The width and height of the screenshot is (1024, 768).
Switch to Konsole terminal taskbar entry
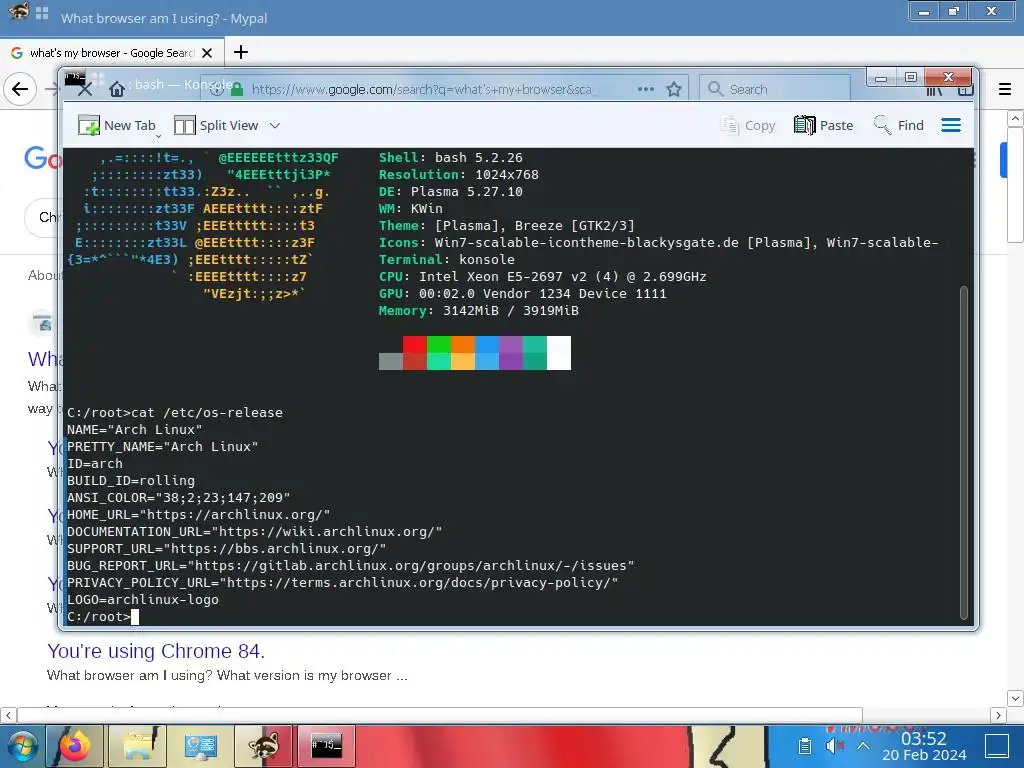click(x=327, y=746)
